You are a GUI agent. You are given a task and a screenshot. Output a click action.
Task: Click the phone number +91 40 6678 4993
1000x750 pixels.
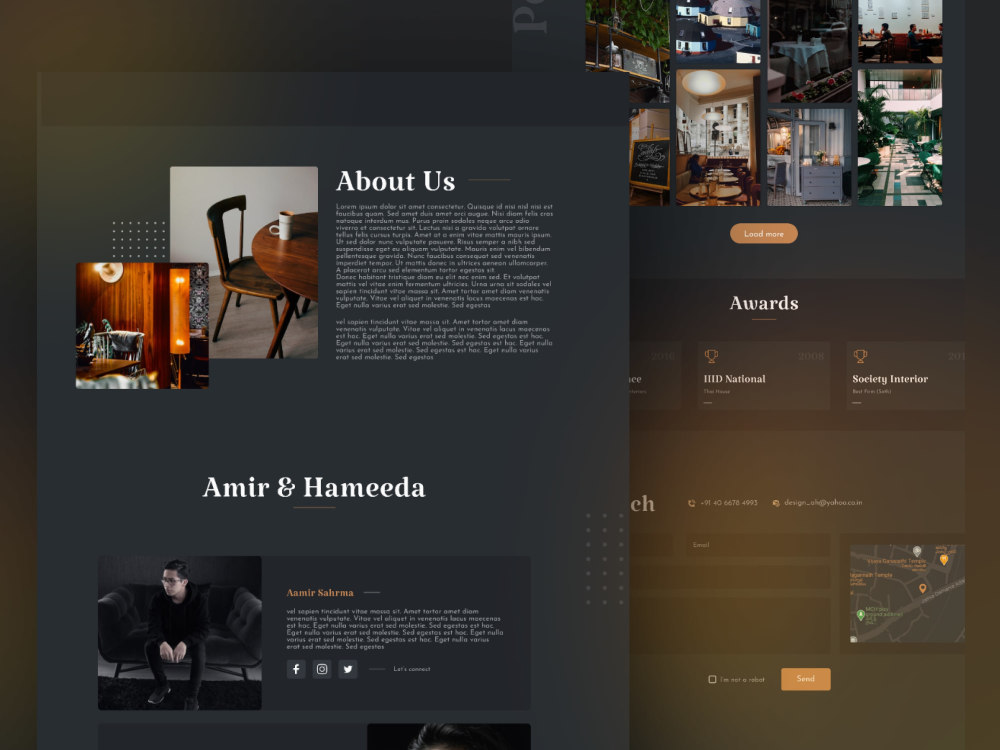tap(729, 503)
